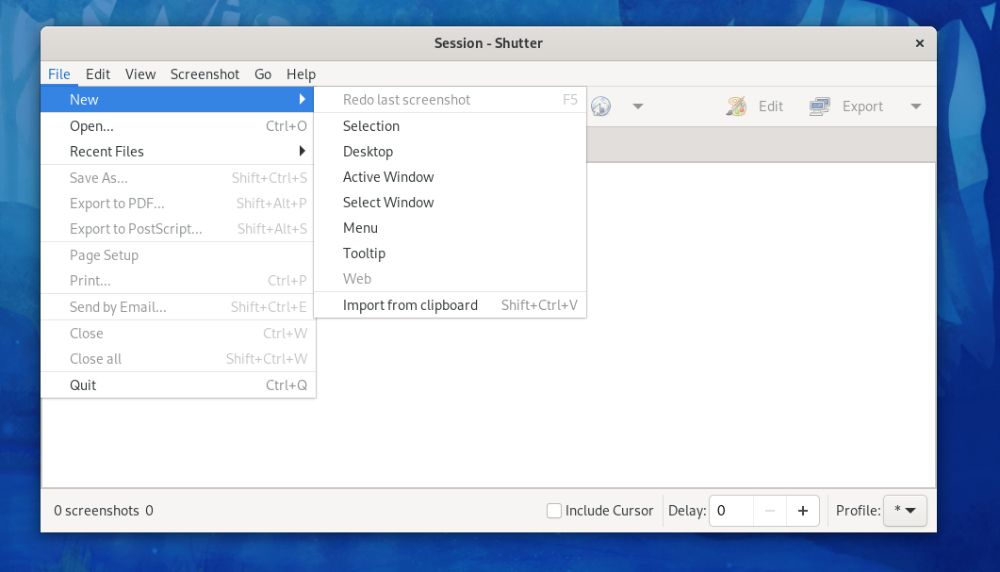Click the Edit paint palette icon
This screenshot has height=572, width=1000.
point(736,106)
